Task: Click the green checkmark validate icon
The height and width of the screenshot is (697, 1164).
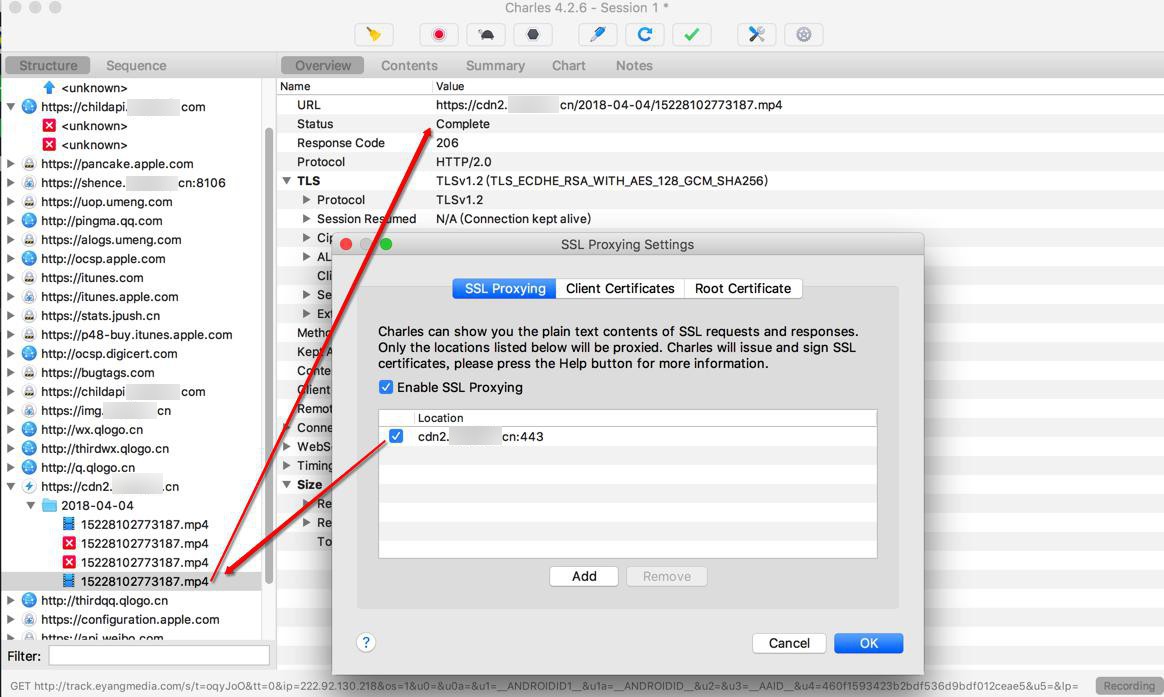Action: 691,34
